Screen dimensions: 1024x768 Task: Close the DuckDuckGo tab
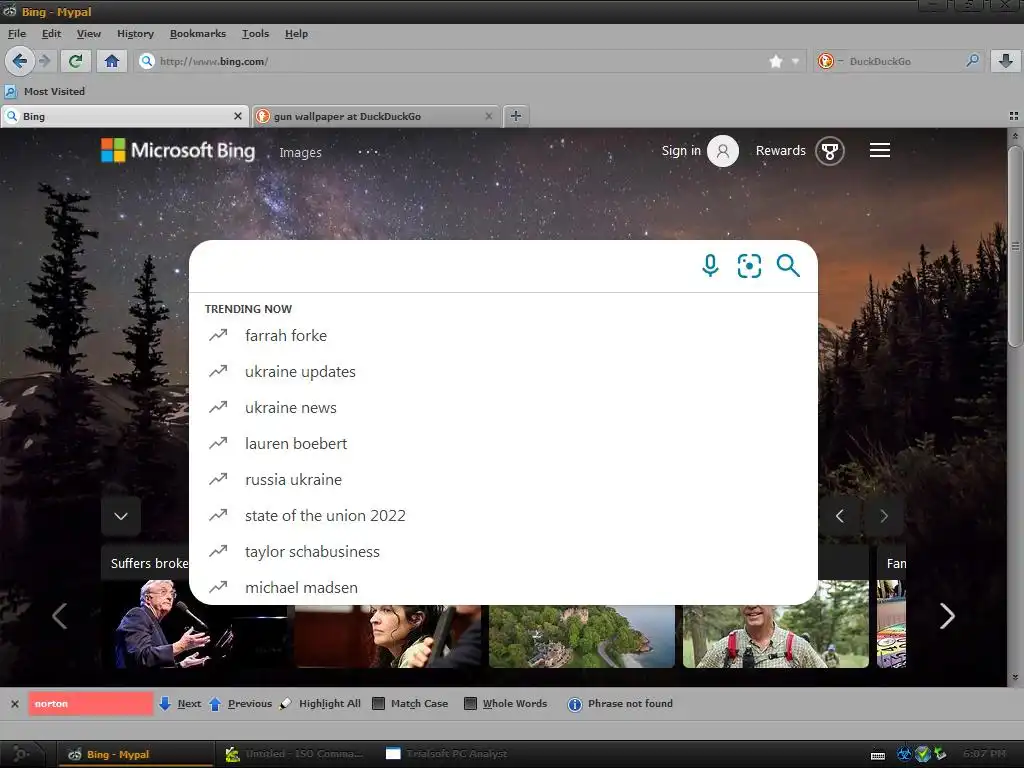coord(488,116)
